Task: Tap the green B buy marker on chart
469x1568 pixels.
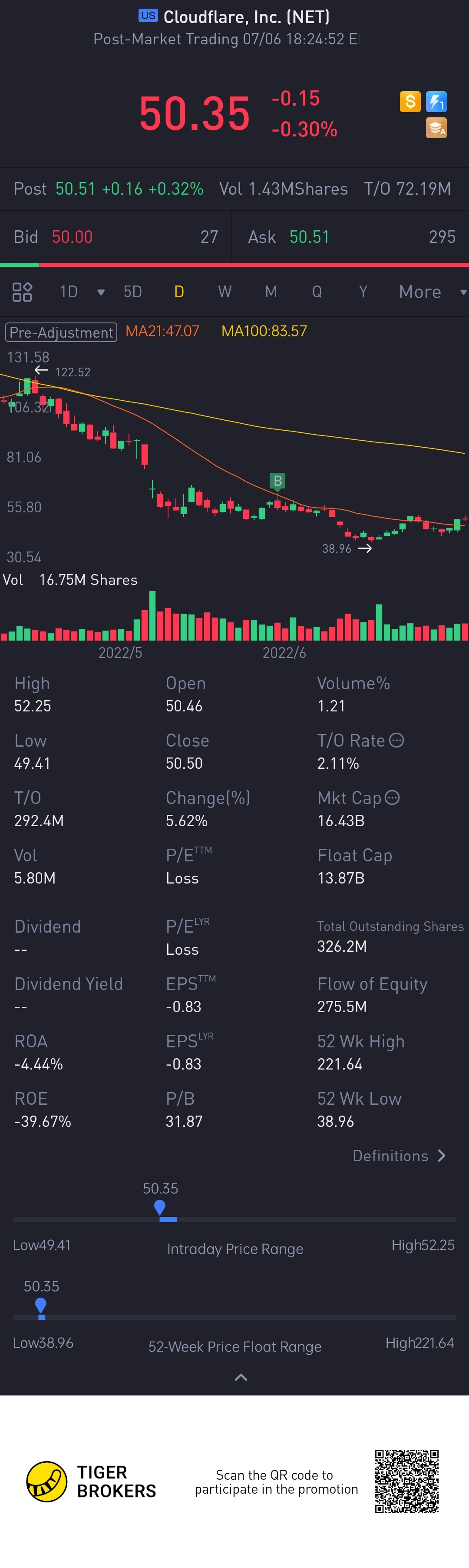Action: tap(277, 481)
